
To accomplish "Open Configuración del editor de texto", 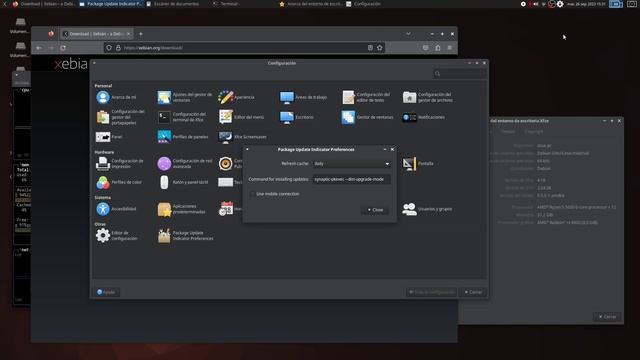I will 366,97.
